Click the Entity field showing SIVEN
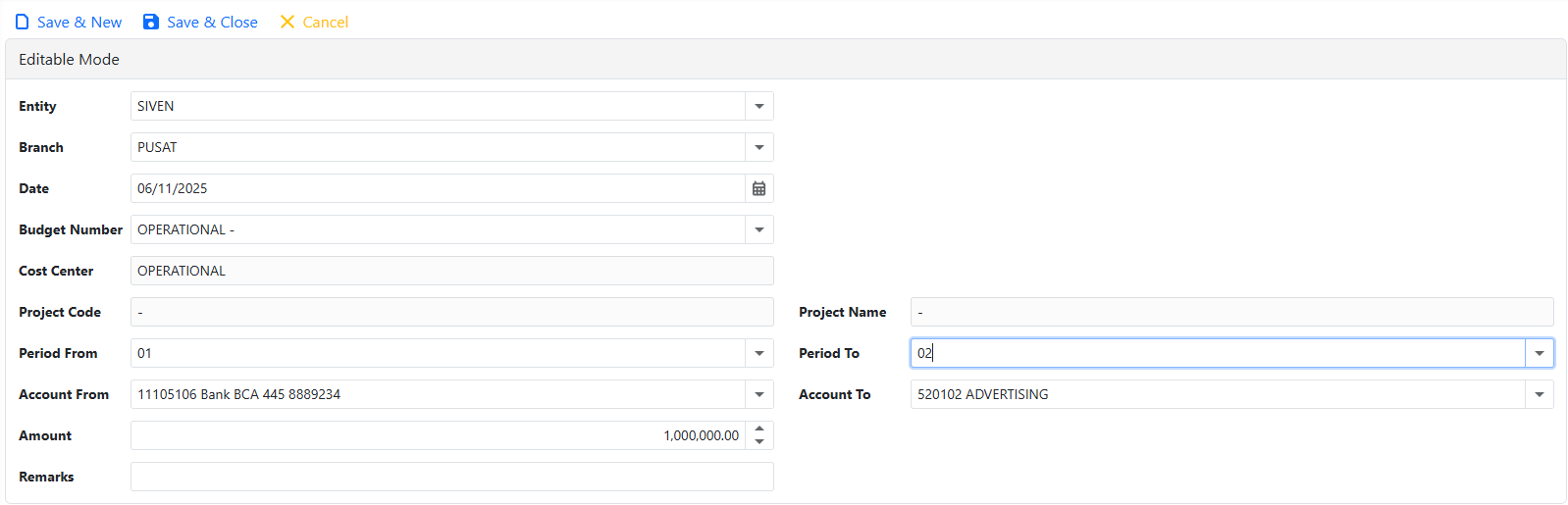 pos(438,106)
